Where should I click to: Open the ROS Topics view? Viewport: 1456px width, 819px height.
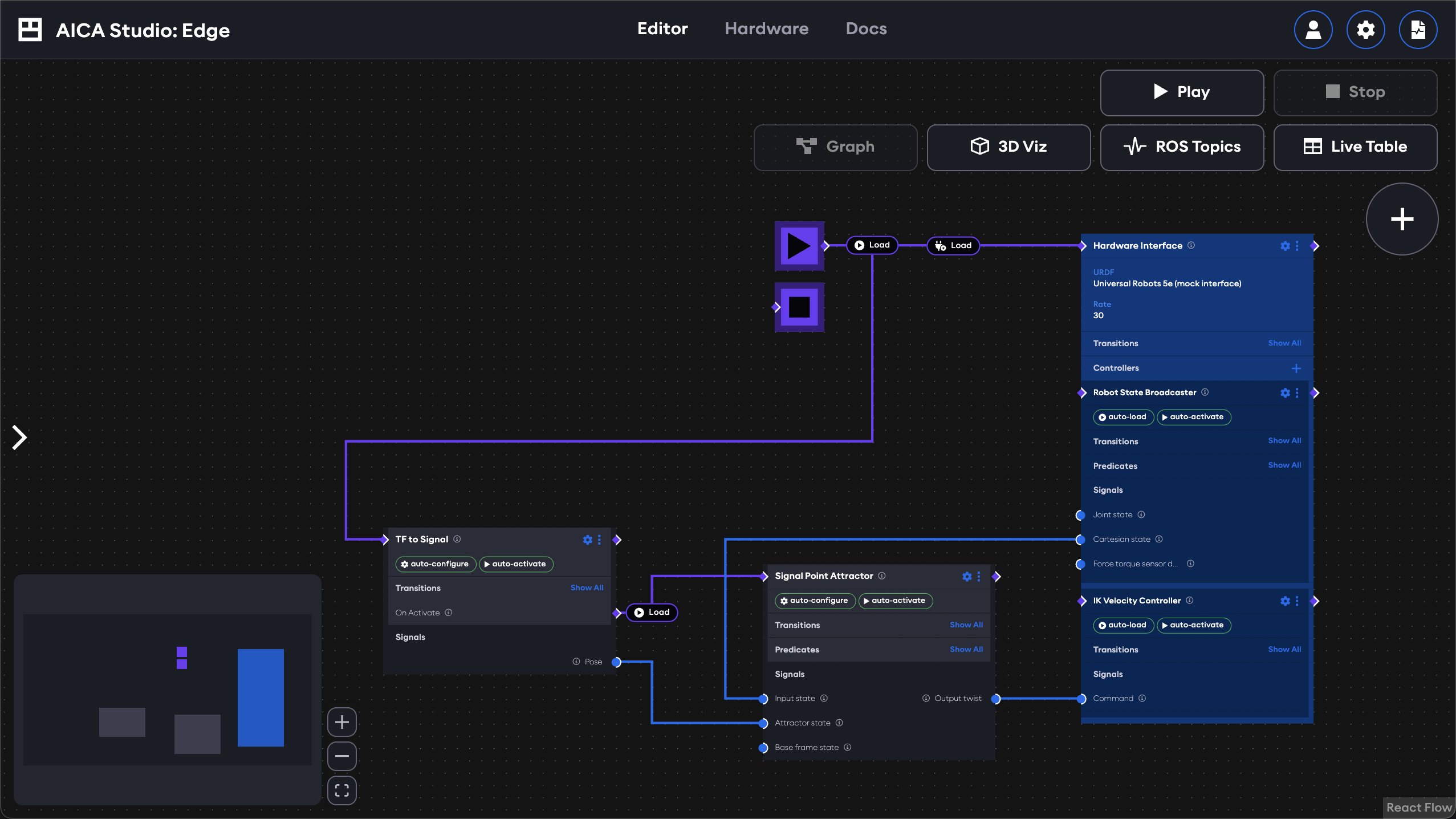pos(1182,147)
